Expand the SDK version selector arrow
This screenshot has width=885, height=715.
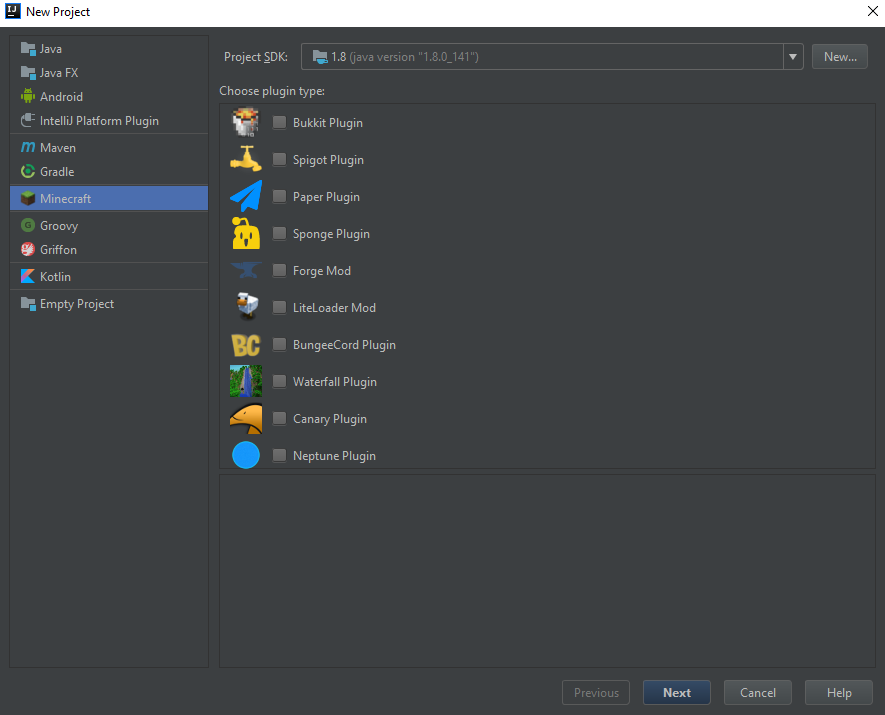pos(792,56)
